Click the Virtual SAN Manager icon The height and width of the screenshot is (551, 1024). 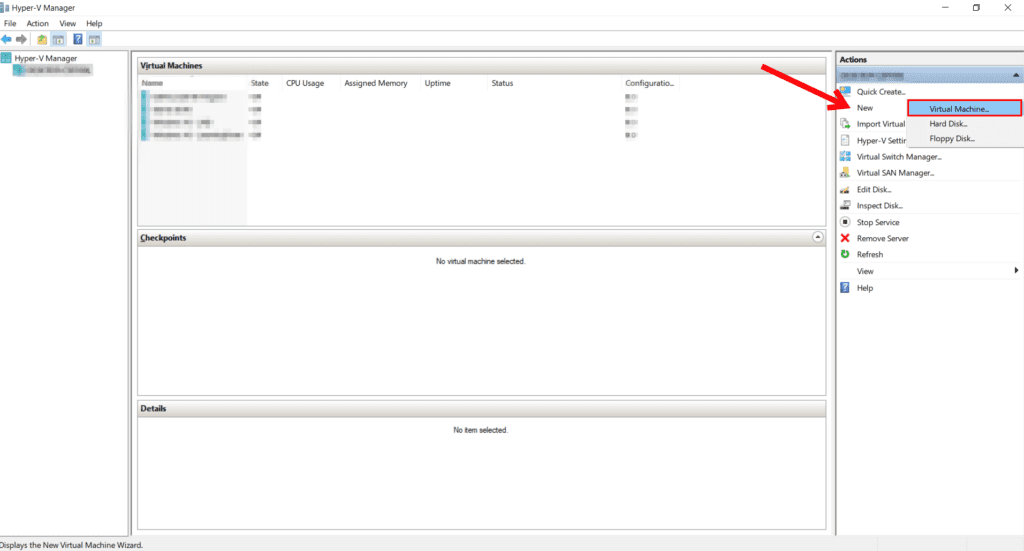(x=845, y=173)
